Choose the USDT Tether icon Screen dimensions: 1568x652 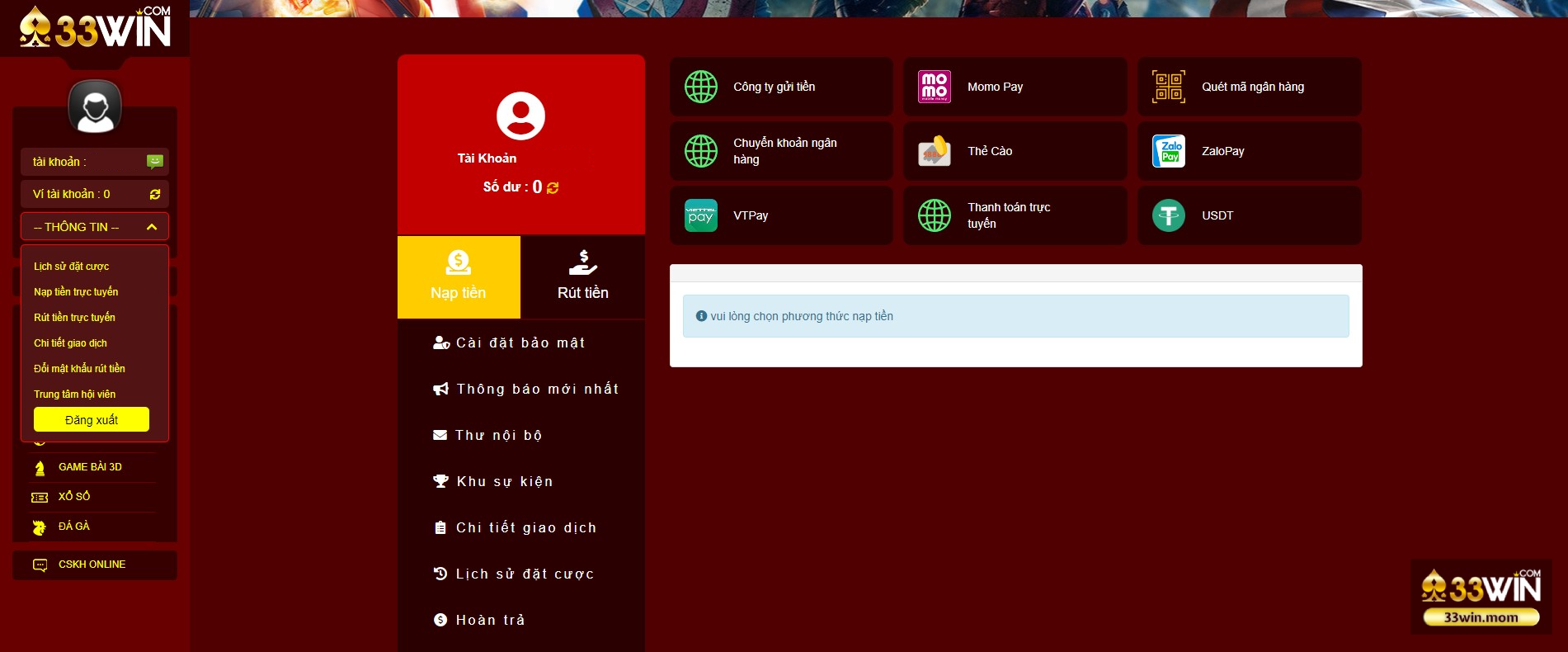click(1168, 215)
